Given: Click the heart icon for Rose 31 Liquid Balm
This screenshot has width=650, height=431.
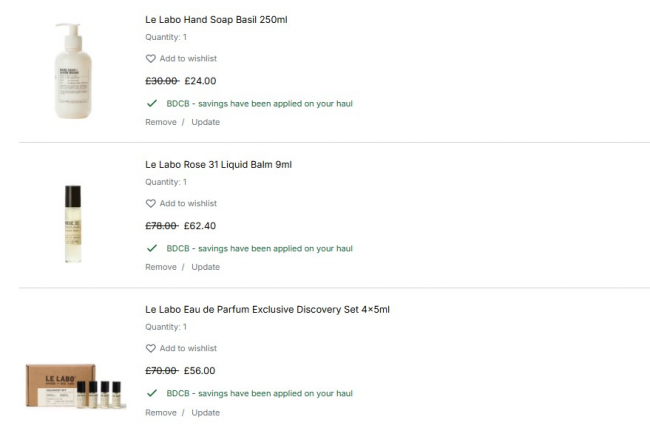Looking at the screenshot, I should [151, 204].
